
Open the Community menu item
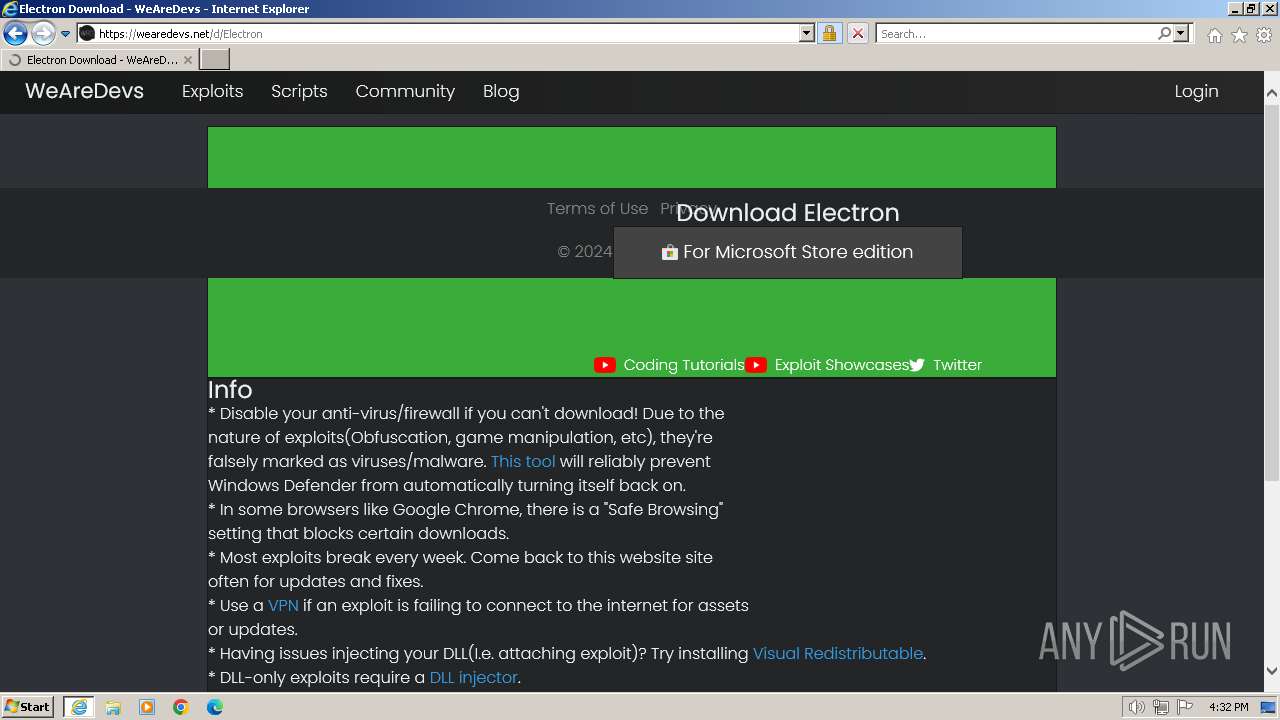(405, 91)
